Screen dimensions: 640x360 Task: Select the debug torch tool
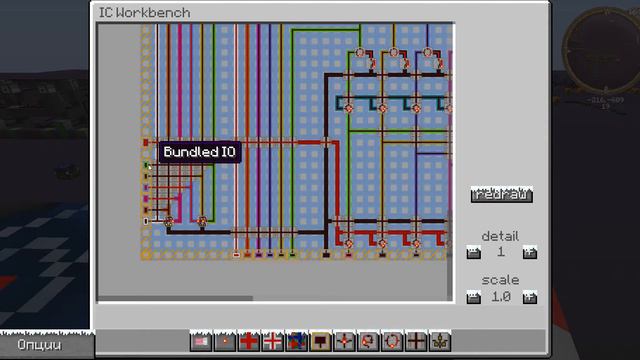pos(225,341)
